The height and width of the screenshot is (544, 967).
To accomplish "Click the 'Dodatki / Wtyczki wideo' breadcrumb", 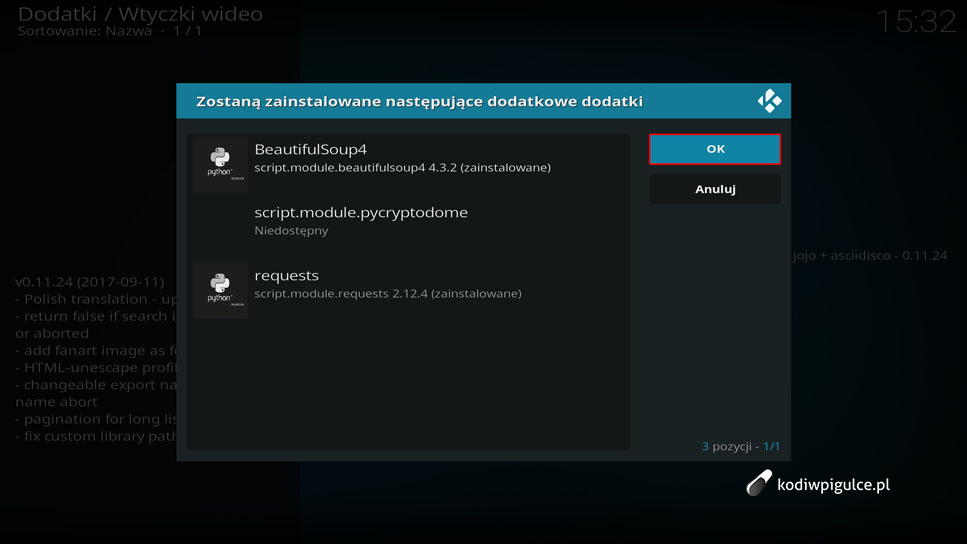I will pyautogui.click(x=140, y=14).
